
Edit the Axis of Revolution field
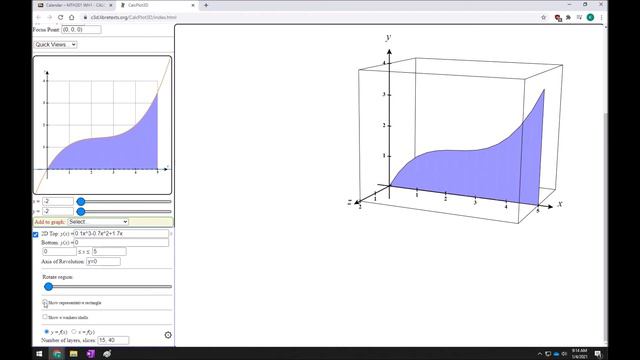tap(103, 261)
